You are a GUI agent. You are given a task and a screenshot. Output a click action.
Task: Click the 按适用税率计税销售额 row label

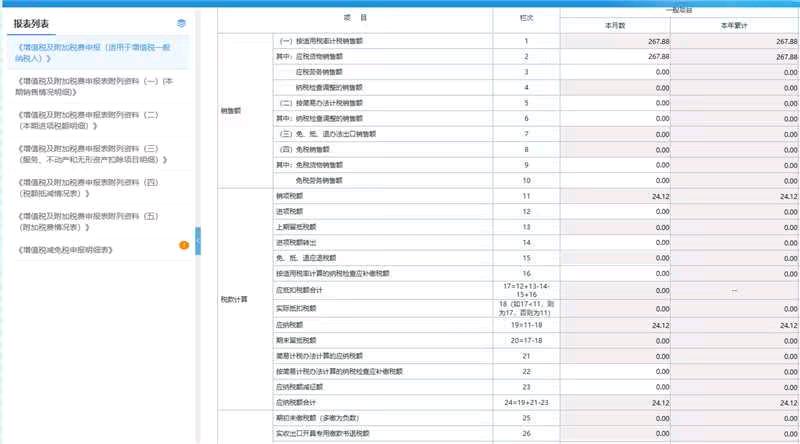321,41
